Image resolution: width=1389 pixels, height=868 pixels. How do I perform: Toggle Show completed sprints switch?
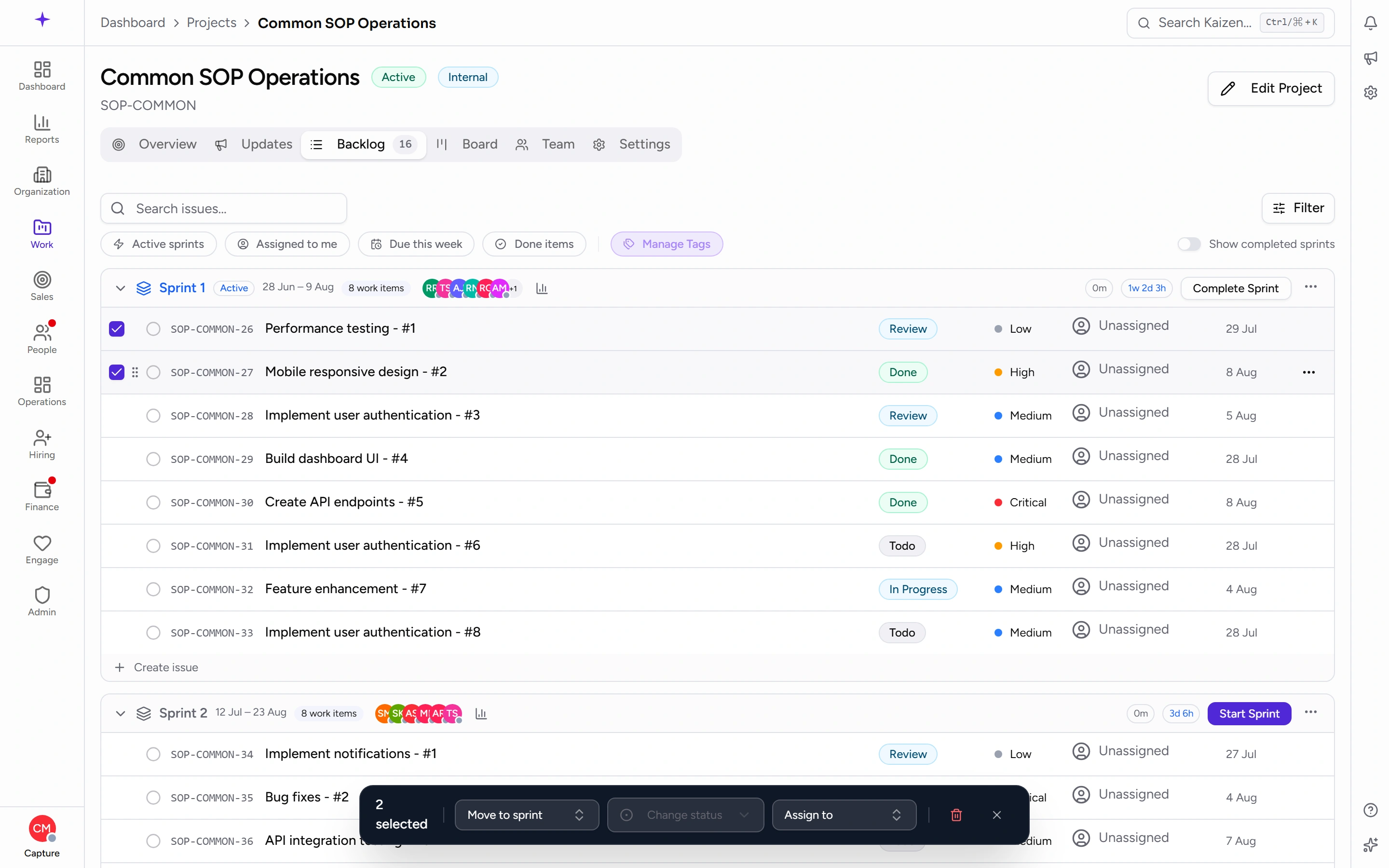[x=1189, y=244]
